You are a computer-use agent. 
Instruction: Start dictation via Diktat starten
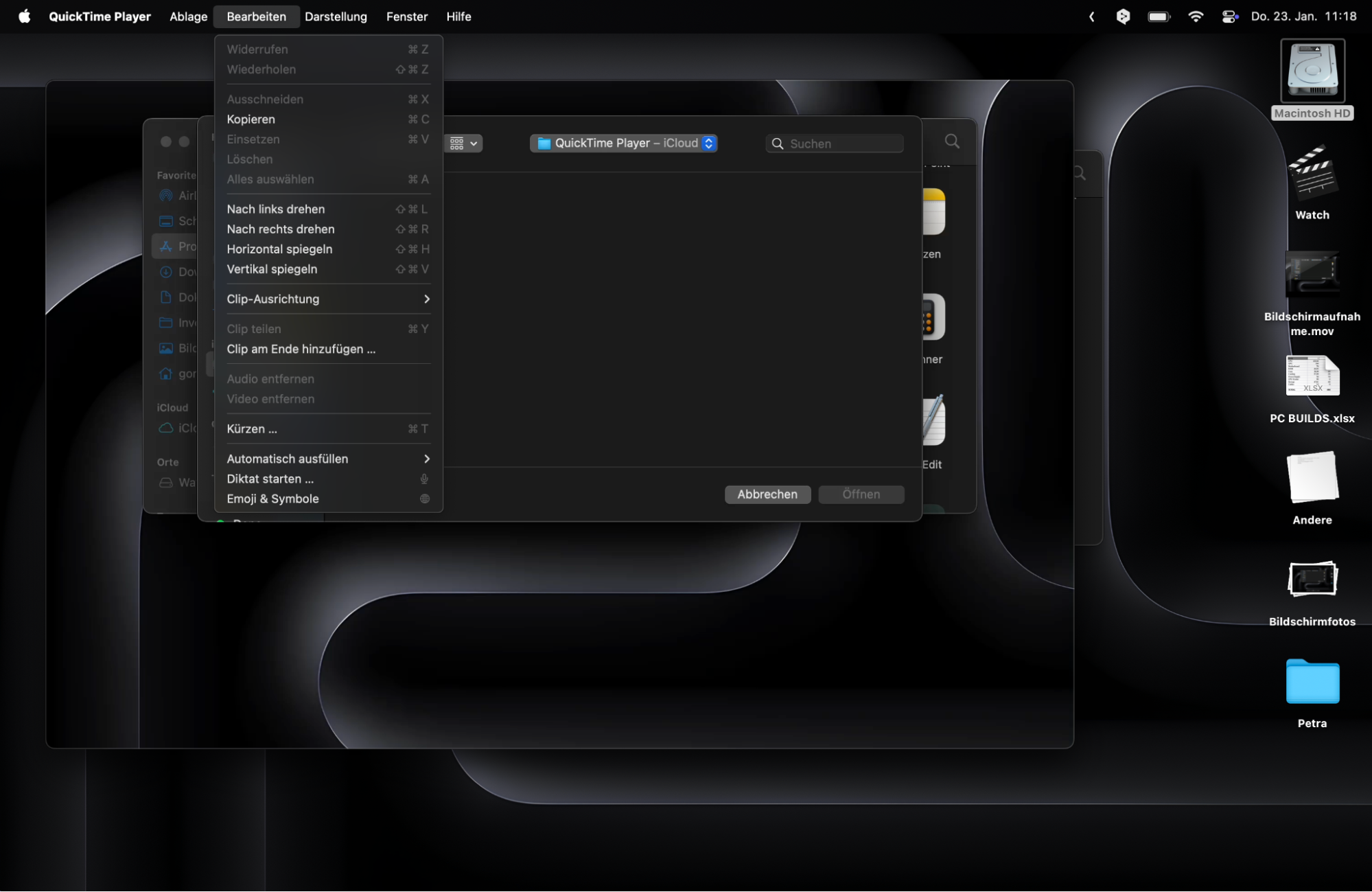[328, 479]
